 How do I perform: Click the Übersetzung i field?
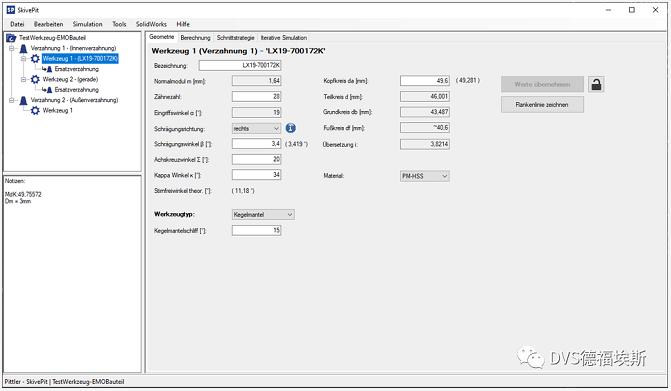coord(425,144)
